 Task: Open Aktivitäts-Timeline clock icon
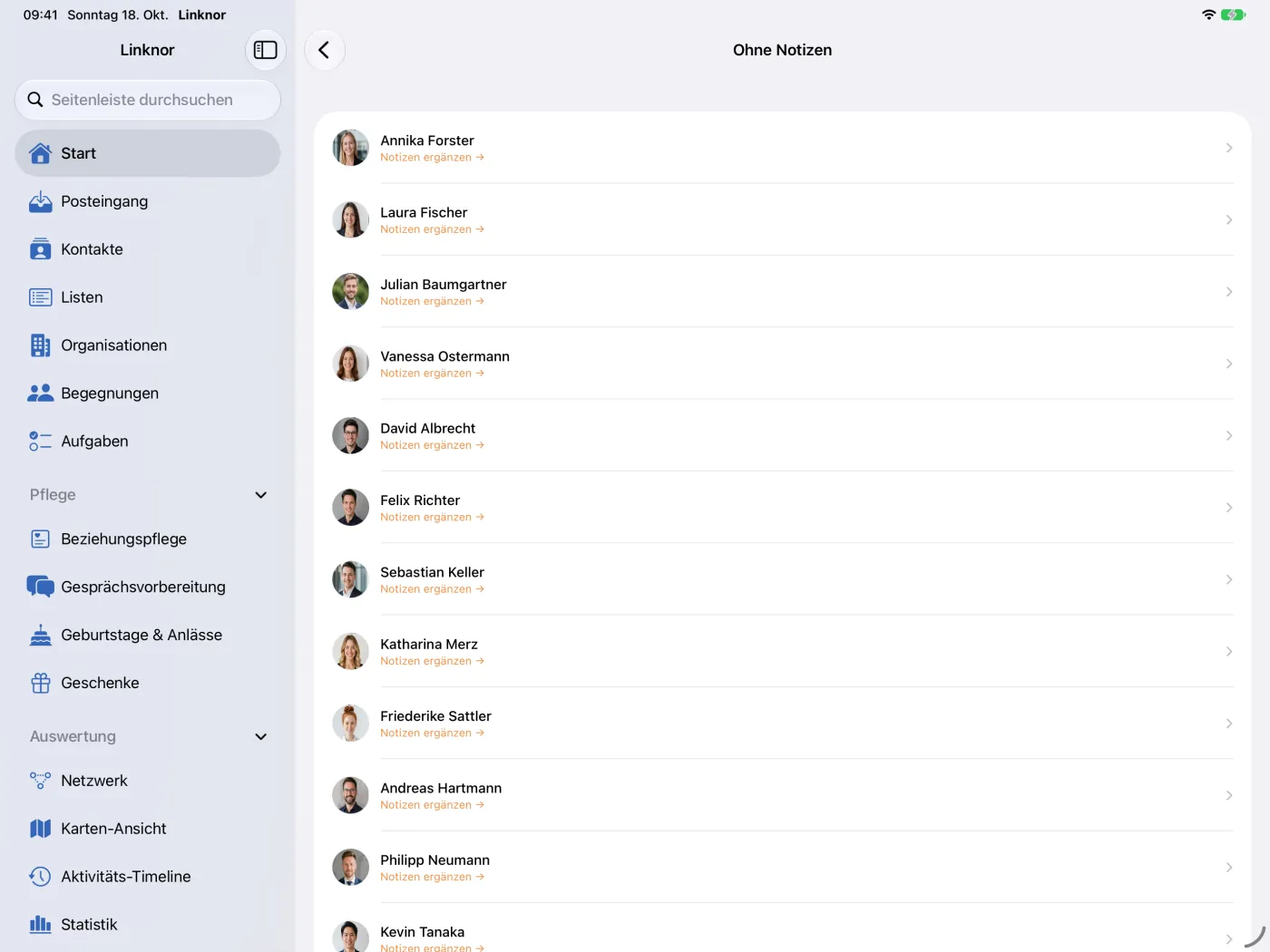pos(41,877)
